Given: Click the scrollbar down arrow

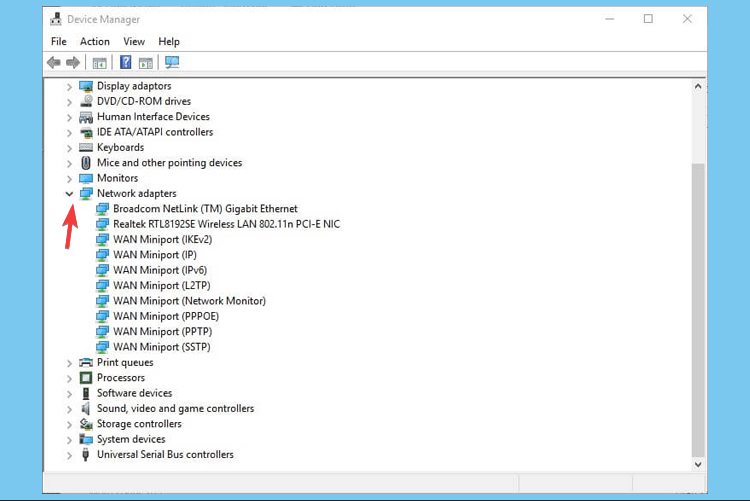Looking at the screenshot, I should [698, 464].
